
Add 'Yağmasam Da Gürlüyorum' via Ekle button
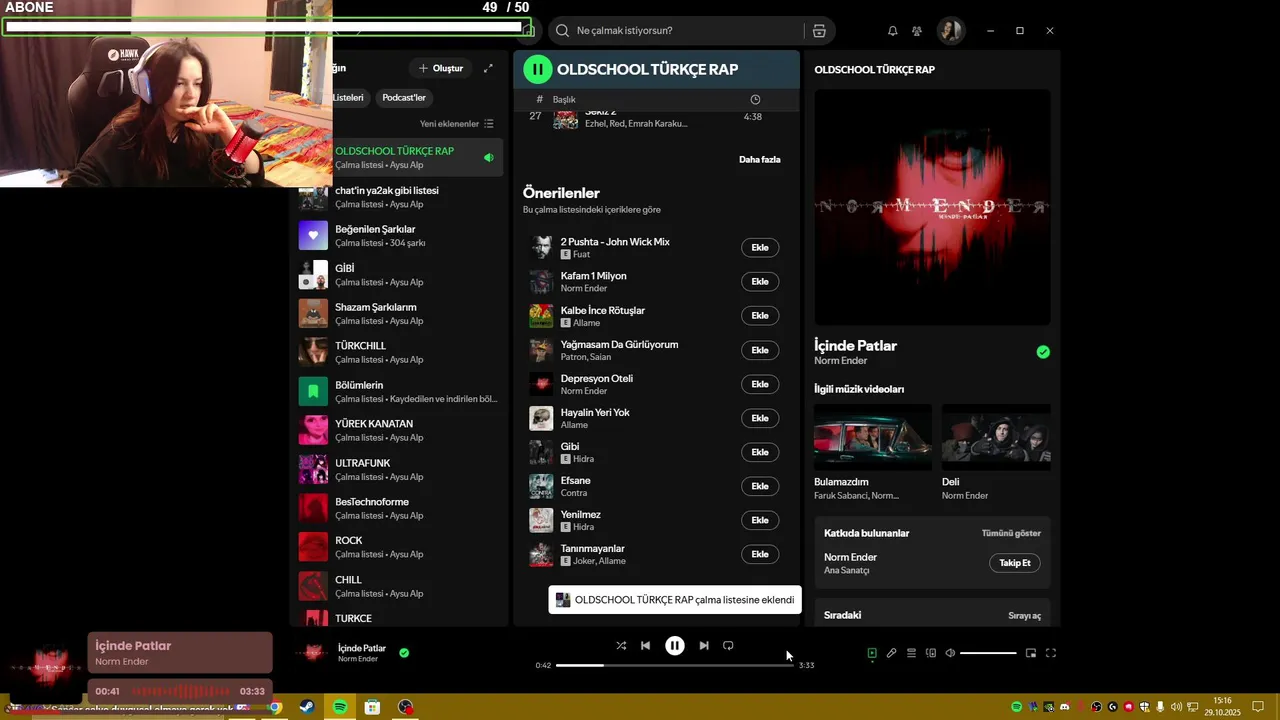click(x=760, y=350)
